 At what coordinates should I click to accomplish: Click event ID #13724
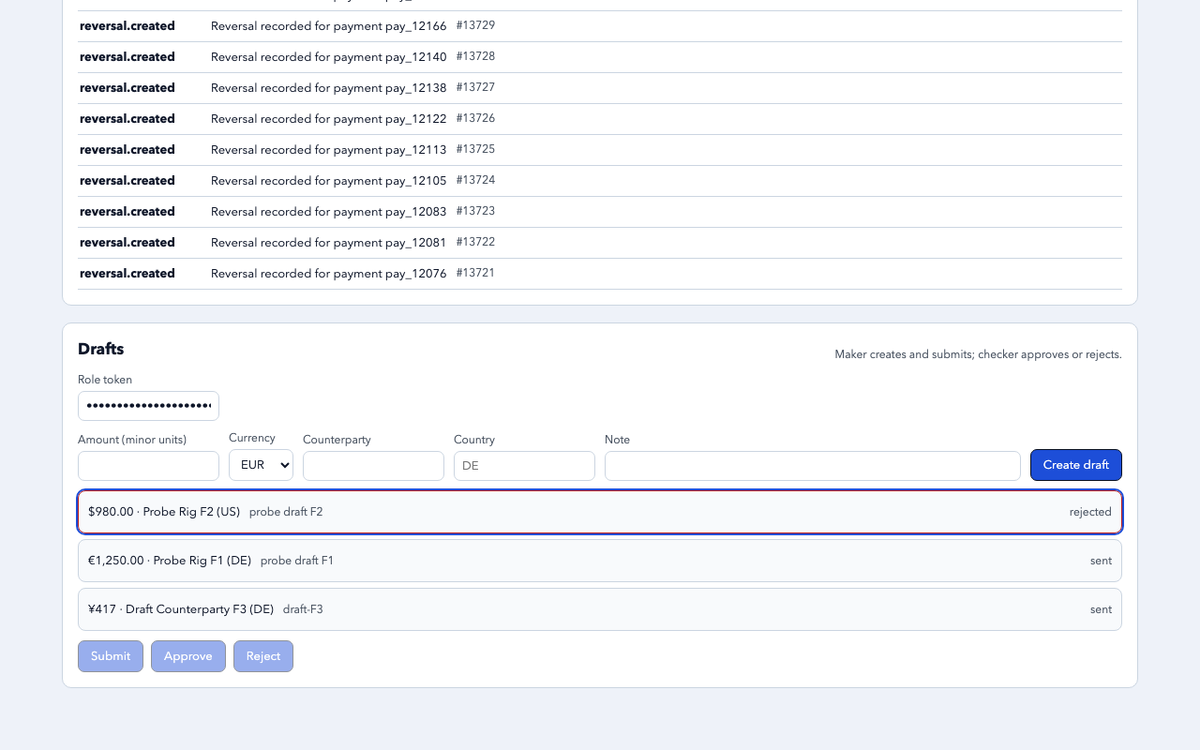point(476,180)
